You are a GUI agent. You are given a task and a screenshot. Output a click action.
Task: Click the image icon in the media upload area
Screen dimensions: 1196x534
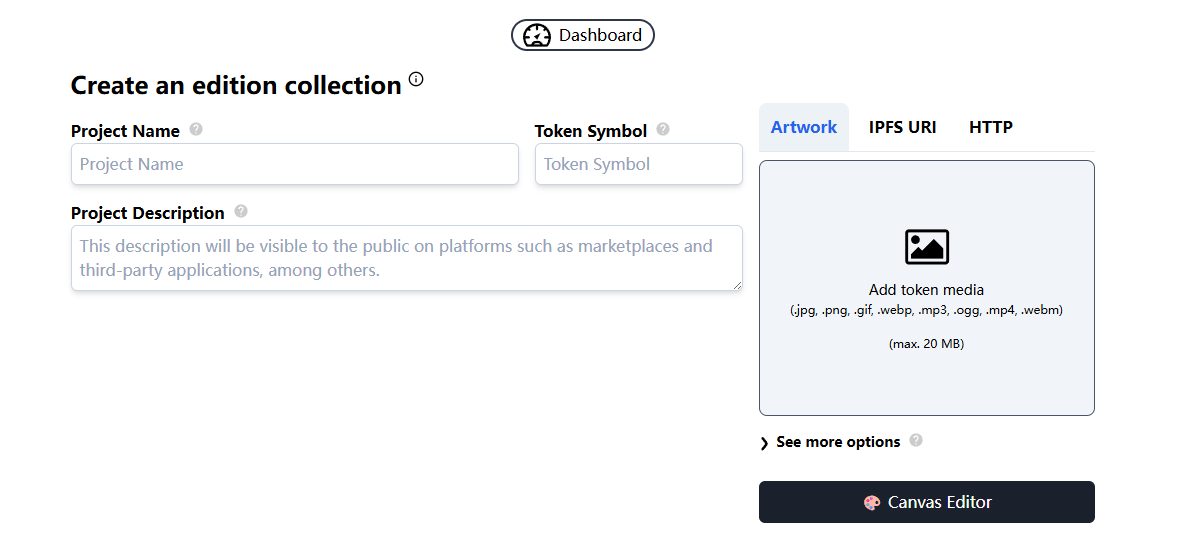(927, 247)
